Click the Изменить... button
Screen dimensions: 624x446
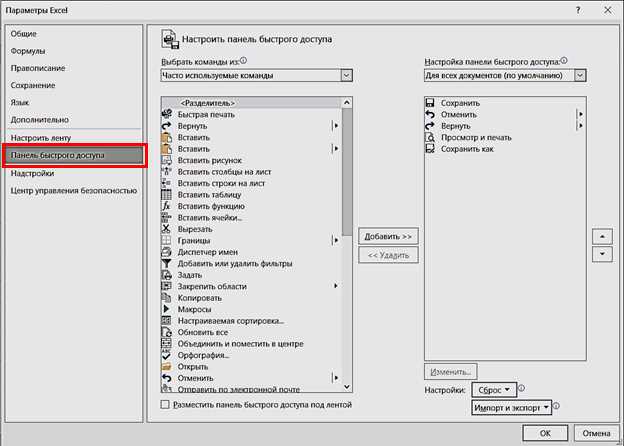coord(450,372)
